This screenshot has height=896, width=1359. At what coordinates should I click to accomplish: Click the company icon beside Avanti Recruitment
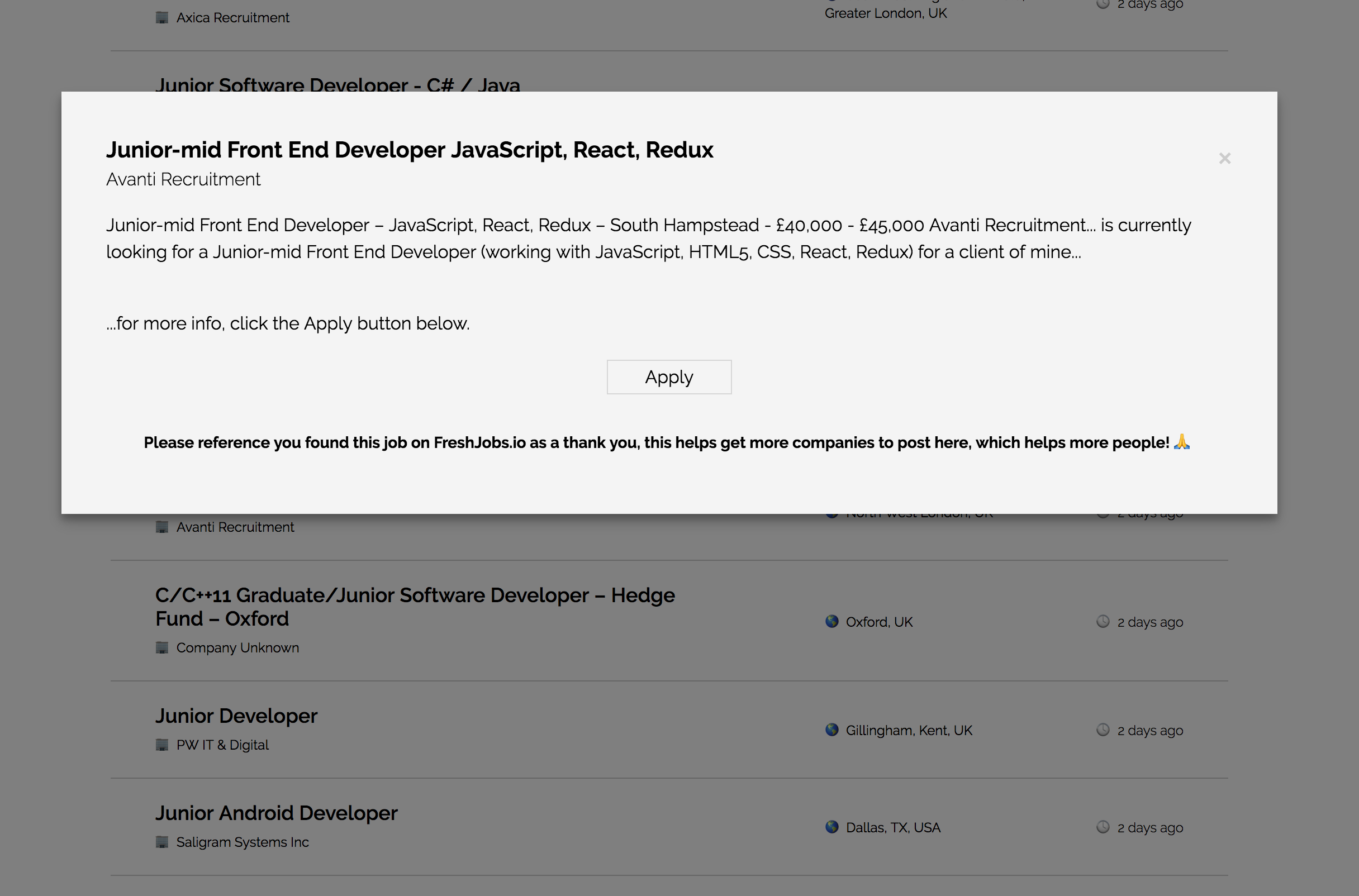(x=161, y=527)
